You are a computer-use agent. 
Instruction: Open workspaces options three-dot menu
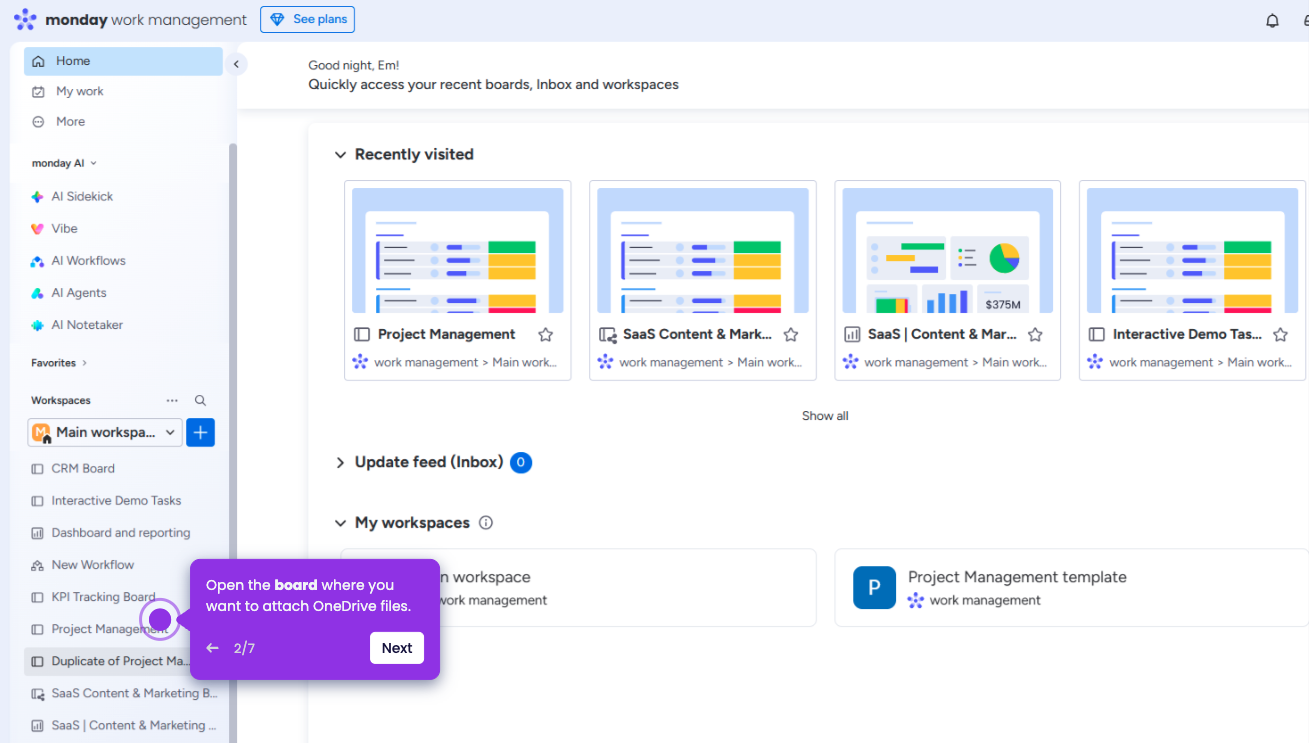coord(172,400)
